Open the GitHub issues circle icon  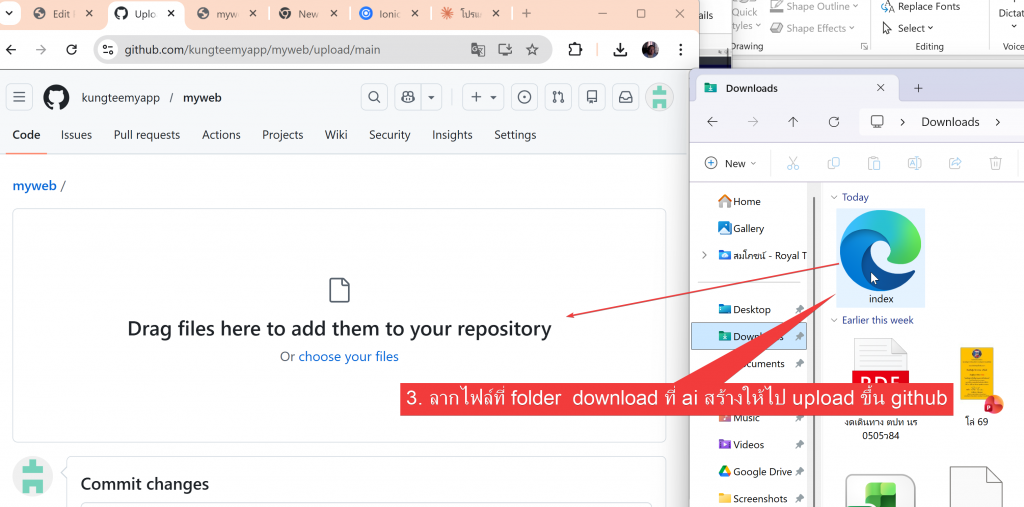[524, 97]
